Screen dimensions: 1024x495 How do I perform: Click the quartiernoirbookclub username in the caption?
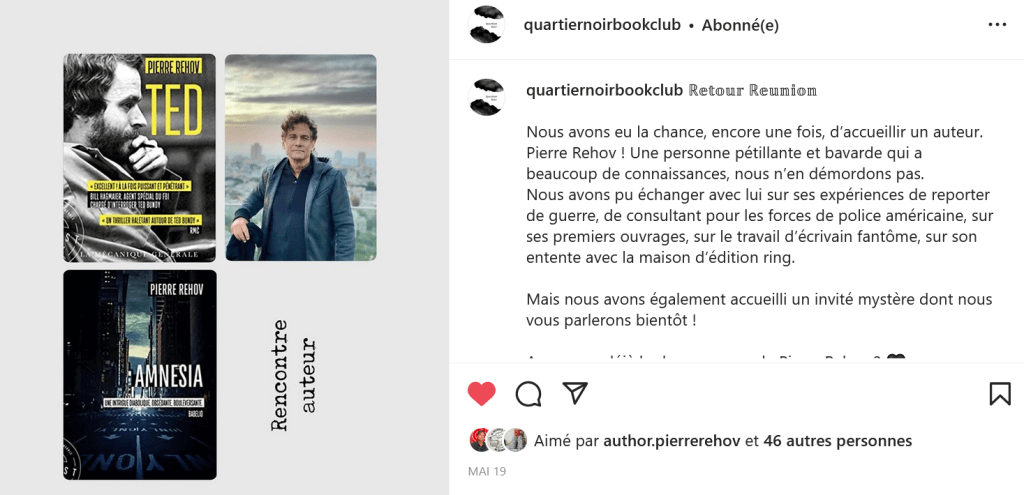click(x=604, y=90)
